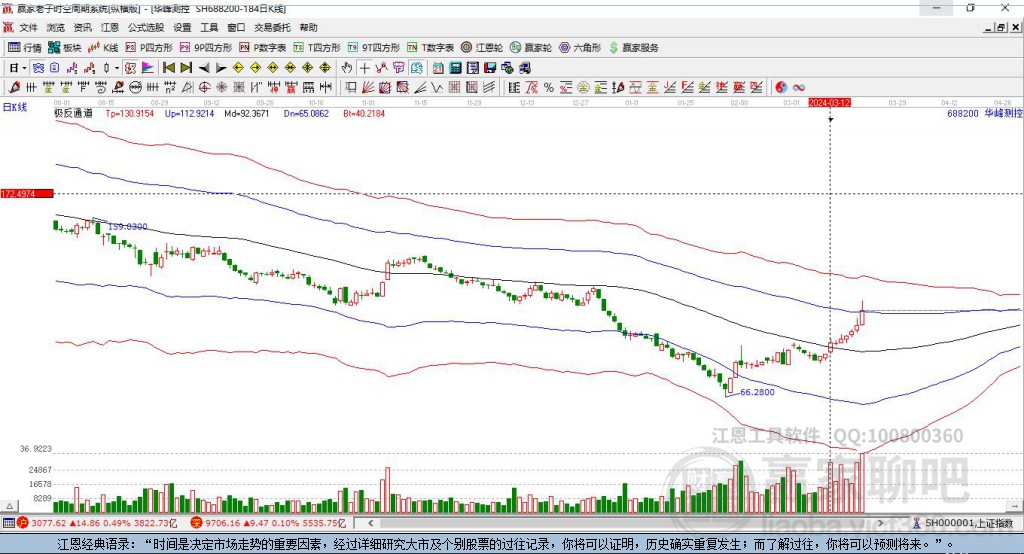Select the pen drawing tool in bottom toolbar
The height and width of the screenshot is (554, 1024).
(14, 88)
